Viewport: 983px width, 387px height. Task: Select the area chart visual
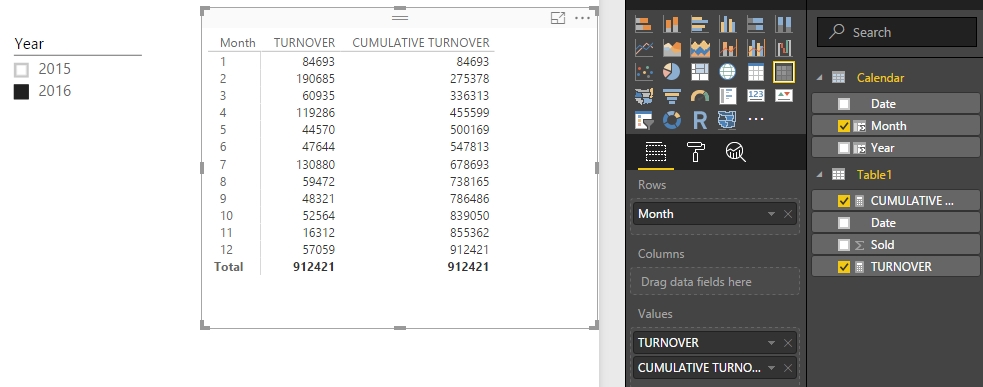coord(671,48)
